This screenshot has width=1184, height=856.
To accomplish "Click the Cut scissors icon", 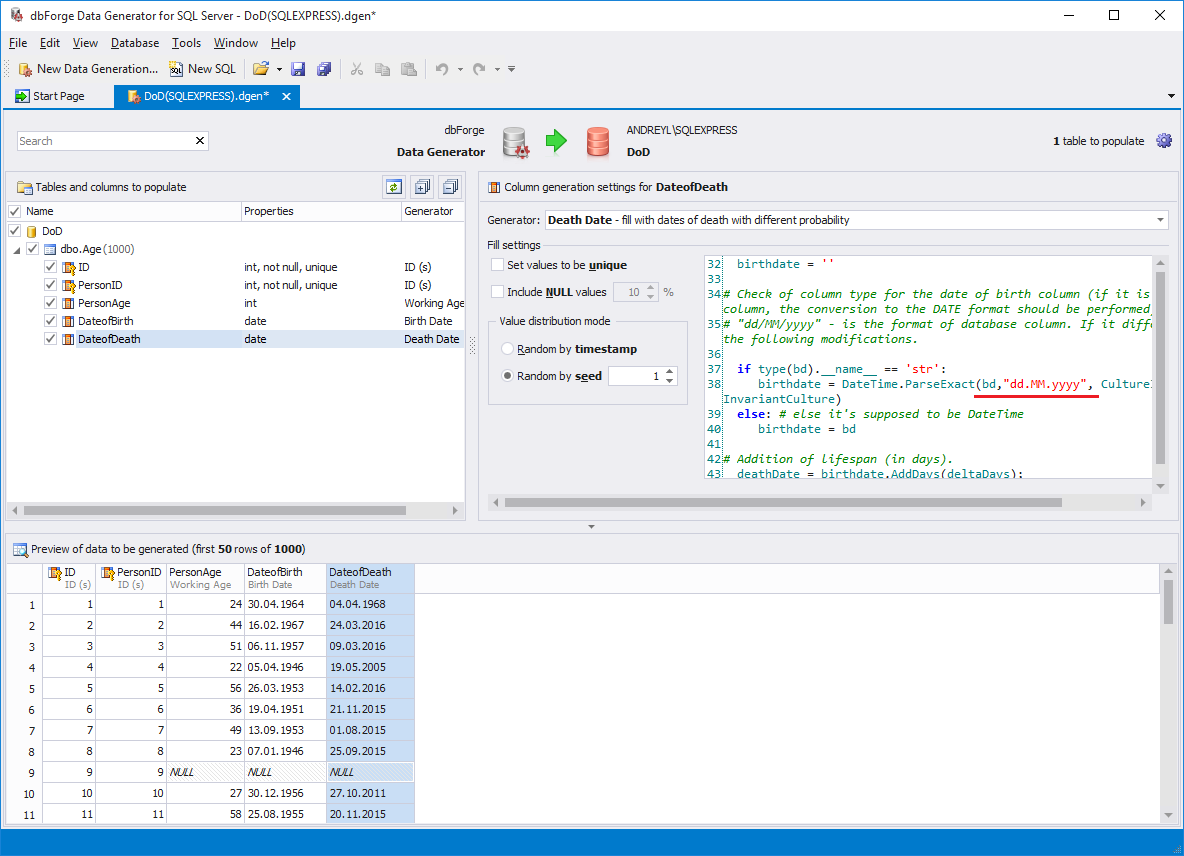I will (x=357, y=69).
